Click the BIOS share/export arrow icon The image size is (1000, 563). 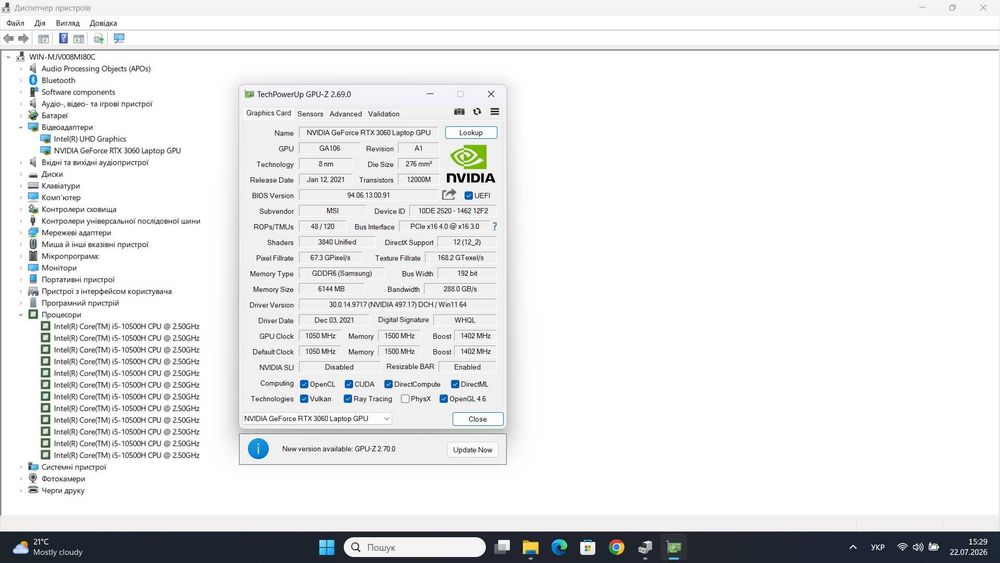(449, 194)
